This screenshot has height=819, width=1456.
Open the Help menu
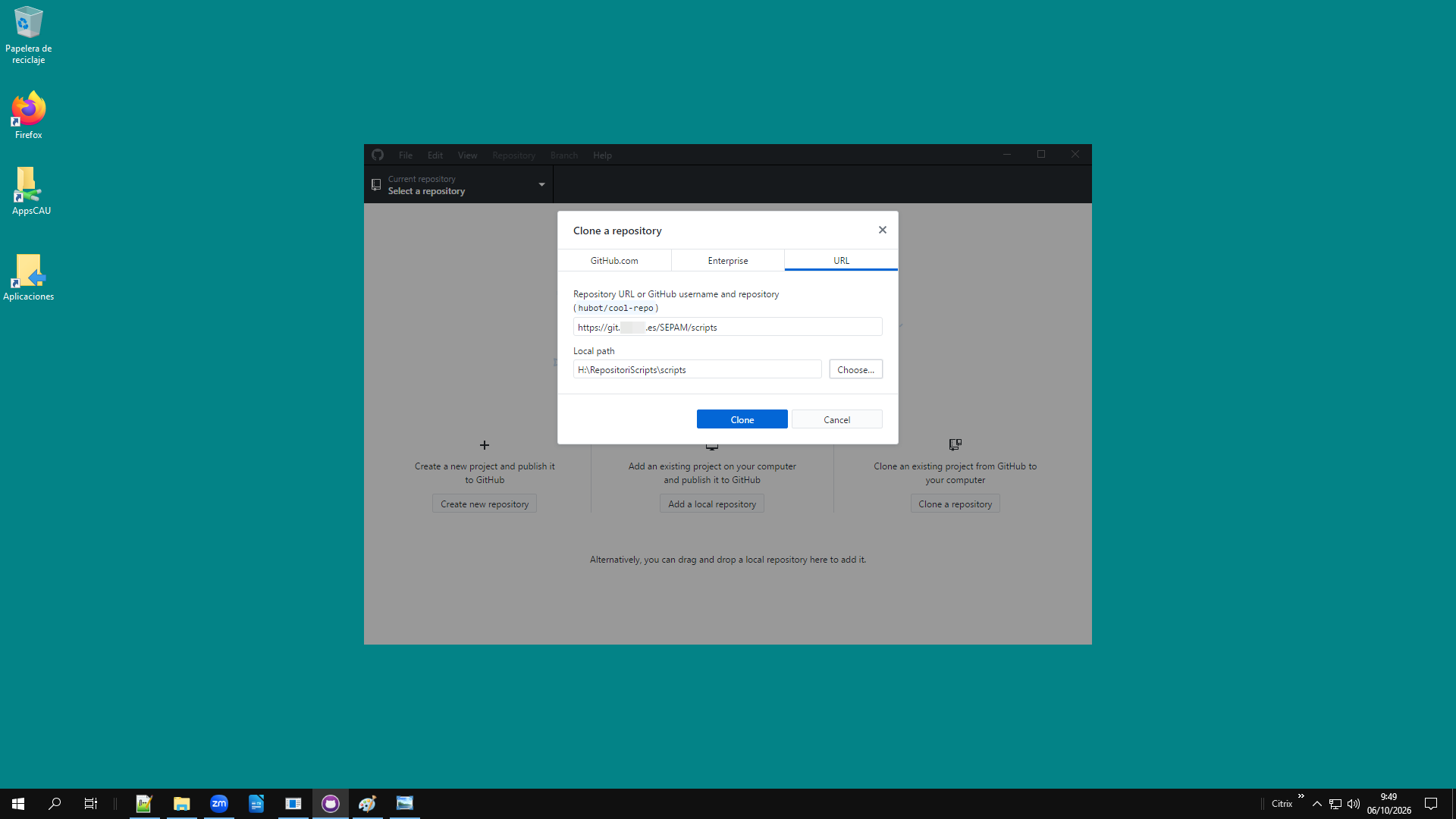(602, 155)
